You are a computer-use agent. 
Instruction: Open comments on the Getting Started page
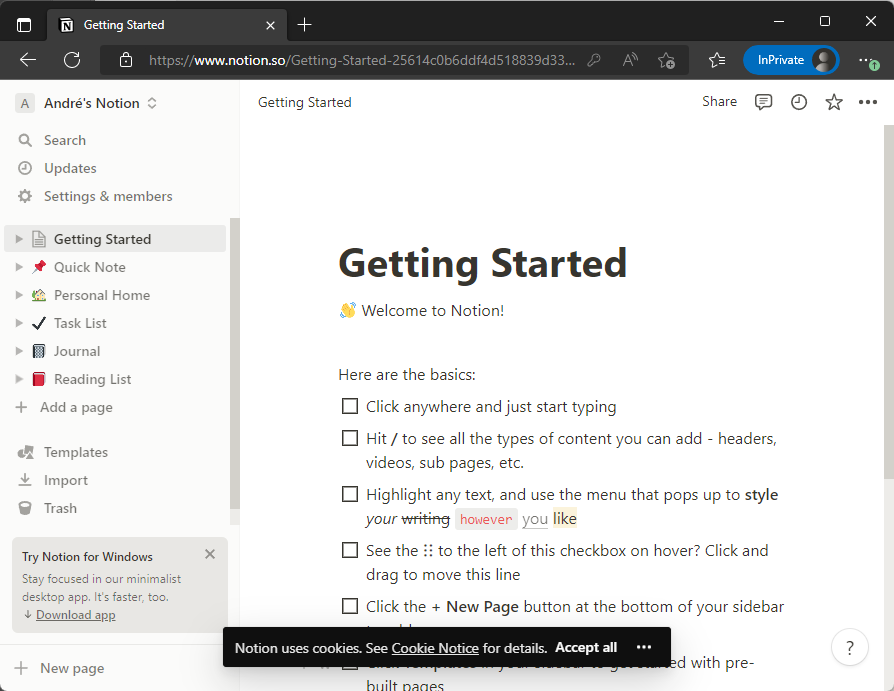click(763, 102)
